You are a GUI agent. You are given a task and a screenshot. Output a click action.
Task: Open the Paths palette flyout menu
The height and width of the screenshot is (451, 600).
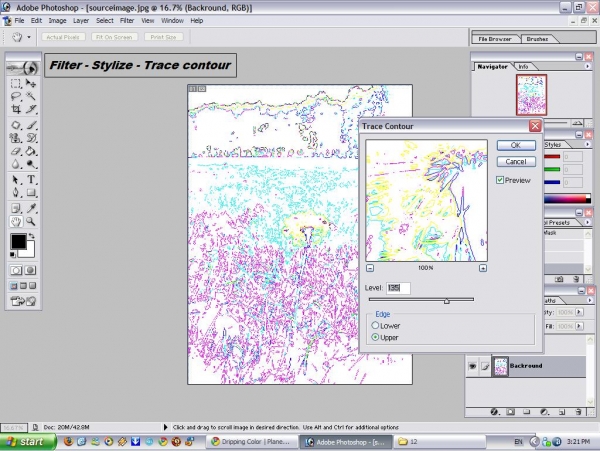click(x=590, y=300)
